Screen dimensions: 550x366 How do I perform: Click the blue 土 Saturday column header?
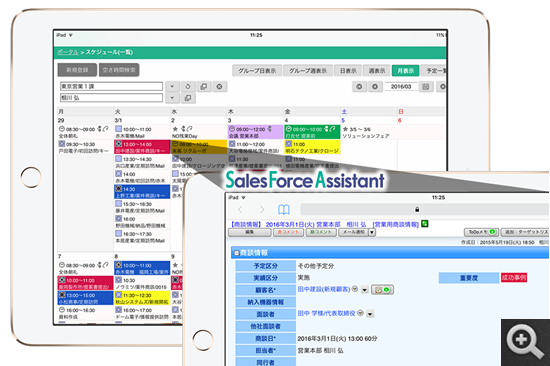click(x=344, y=112)
